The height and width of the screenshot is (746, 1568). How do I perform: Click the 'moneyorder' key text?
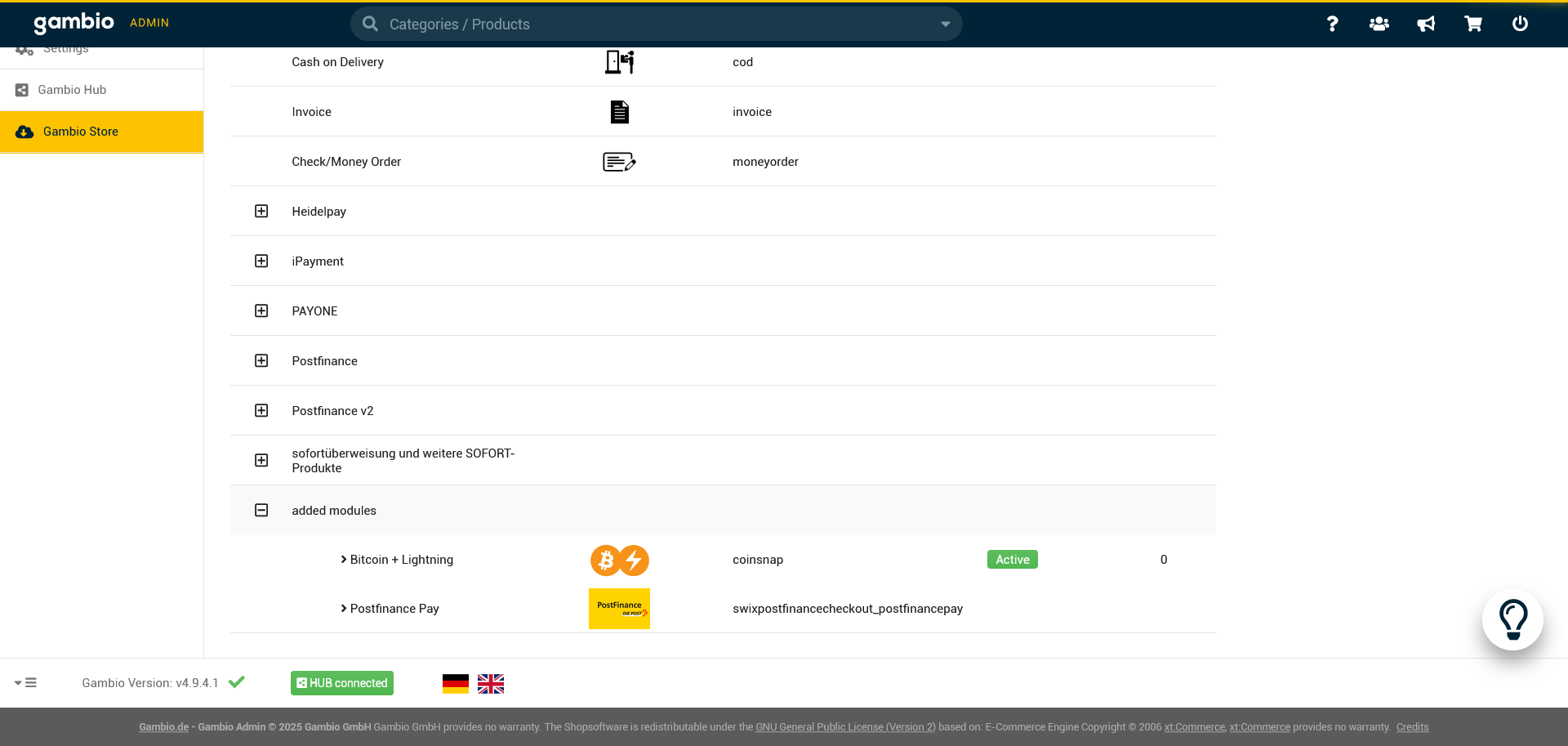tap(765, 162)
